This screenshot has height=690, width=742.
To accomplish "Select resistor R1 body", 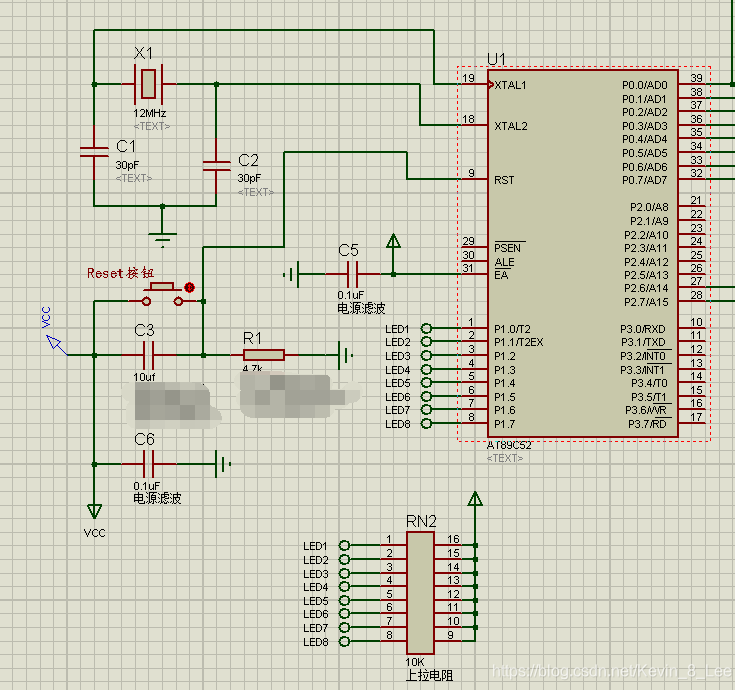I will tap(264, 355).
